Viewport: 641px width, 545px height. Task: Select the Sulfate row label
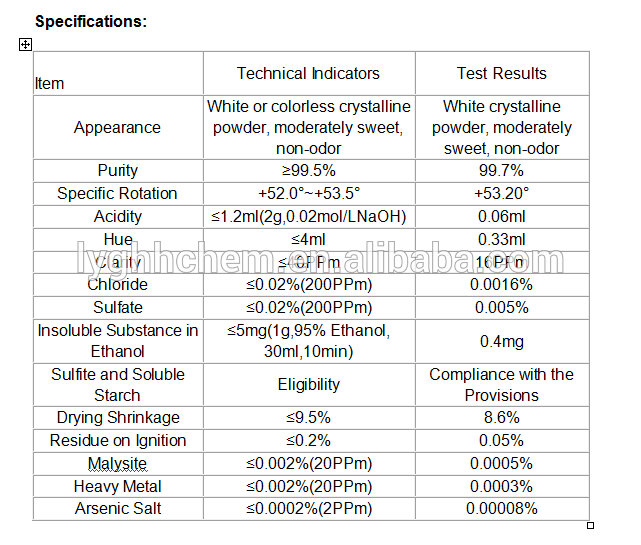(117, 307)
